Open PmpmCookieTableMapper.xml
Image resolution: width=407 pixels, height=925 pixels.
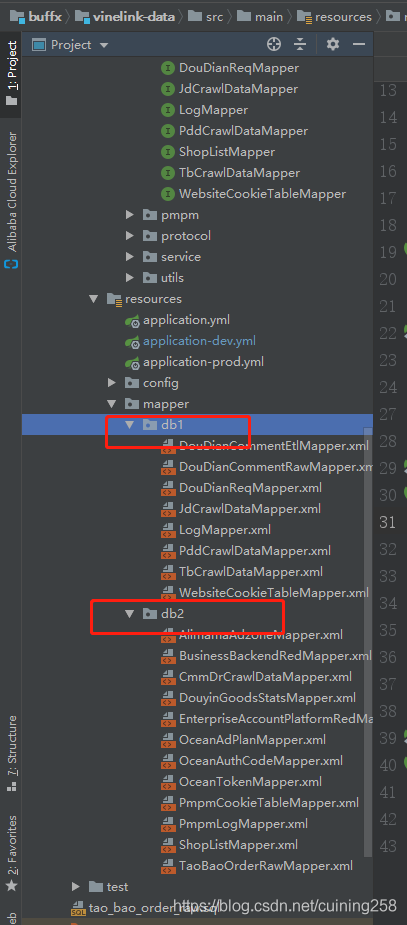[x=269, y=803]
